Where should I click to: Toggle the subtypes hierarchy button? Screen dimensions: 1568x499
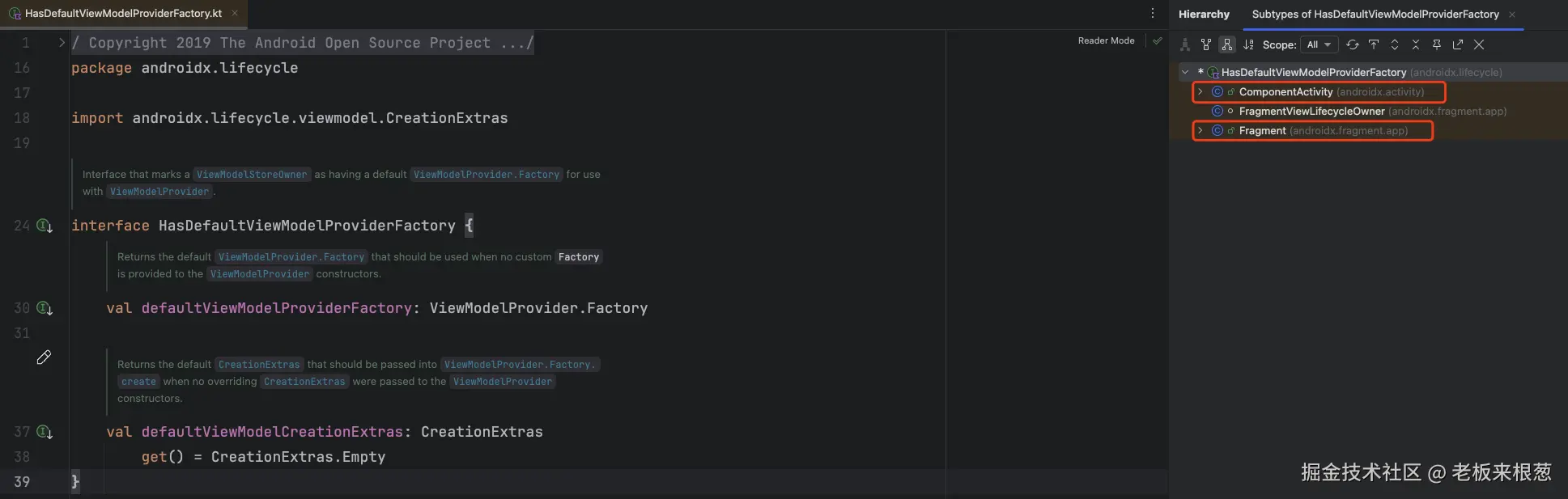point(1227,44)
